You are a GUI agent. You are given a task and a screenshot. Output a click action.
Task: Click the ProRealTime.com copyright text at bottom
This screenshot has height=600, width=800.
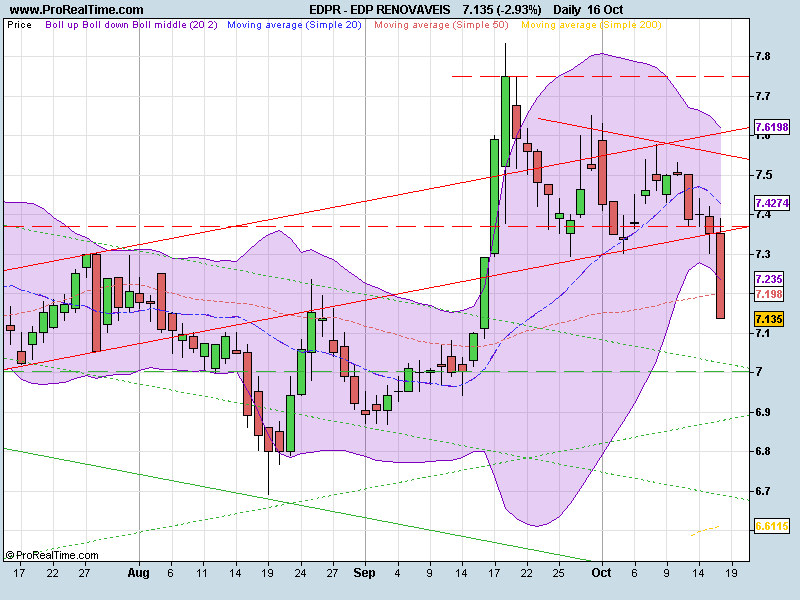tap(52, 554)
